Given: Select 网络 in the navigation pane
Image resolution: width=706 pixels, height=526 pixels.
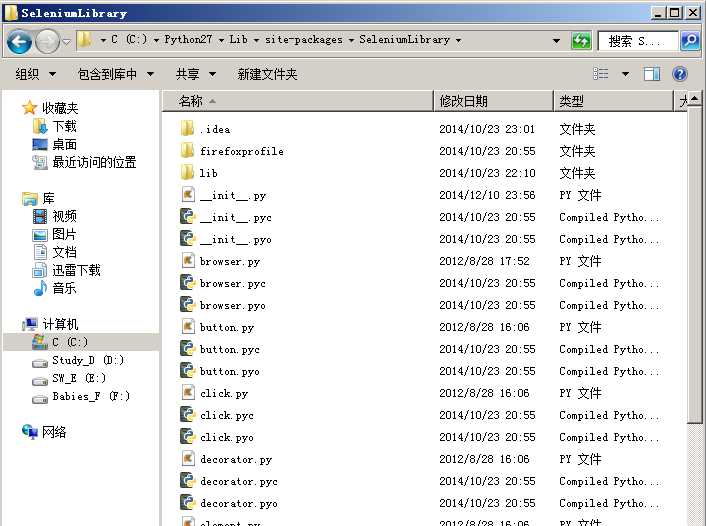Looking at the screenshot, I should 44,432.
